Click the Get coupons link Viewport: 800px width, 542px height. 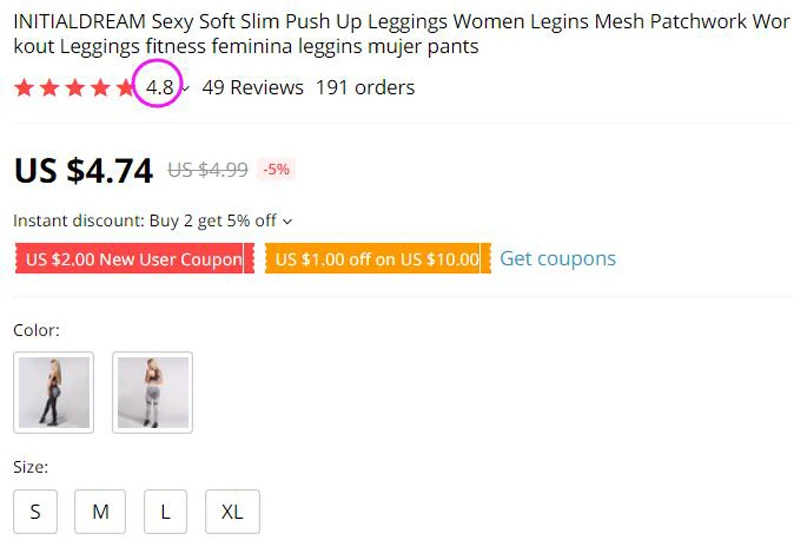(557, 259)
